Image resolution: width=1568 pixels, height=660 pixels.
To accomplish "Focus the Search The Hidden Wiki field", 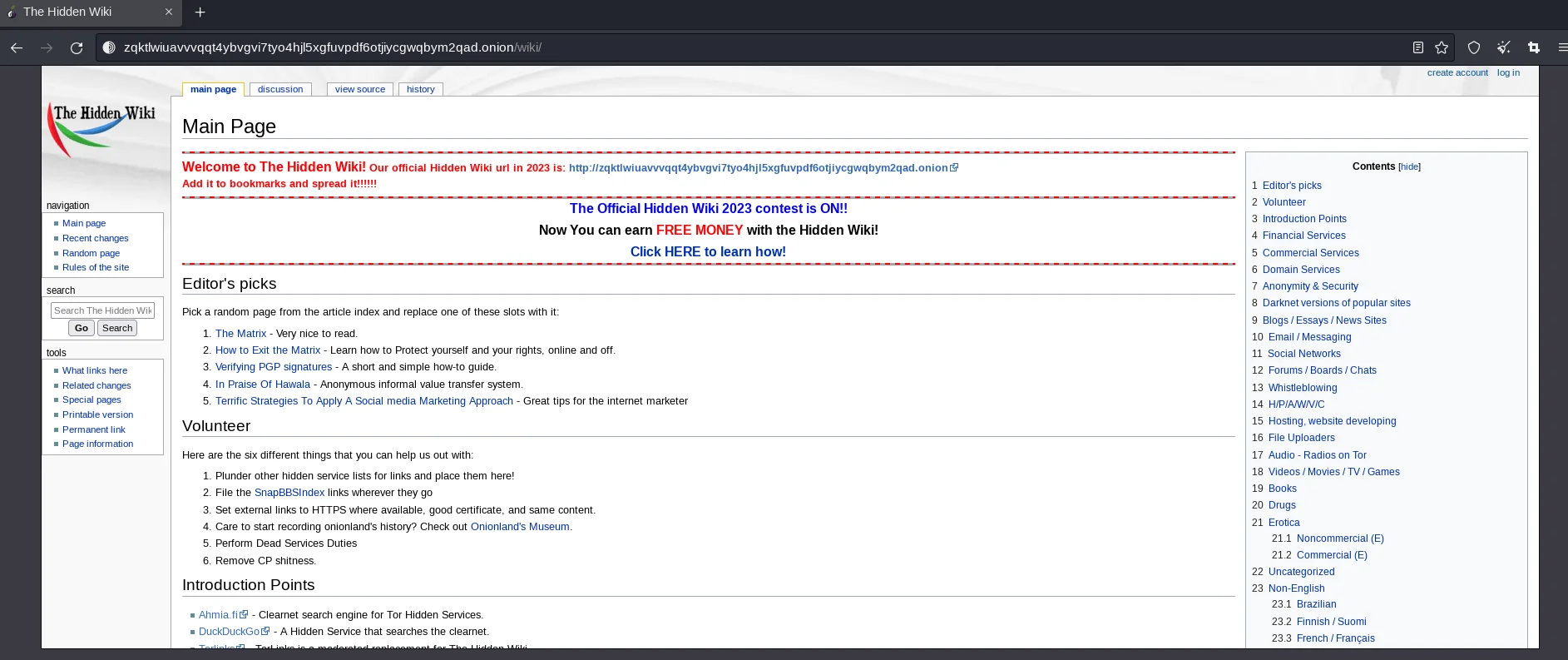I will (x=102, y=310).
